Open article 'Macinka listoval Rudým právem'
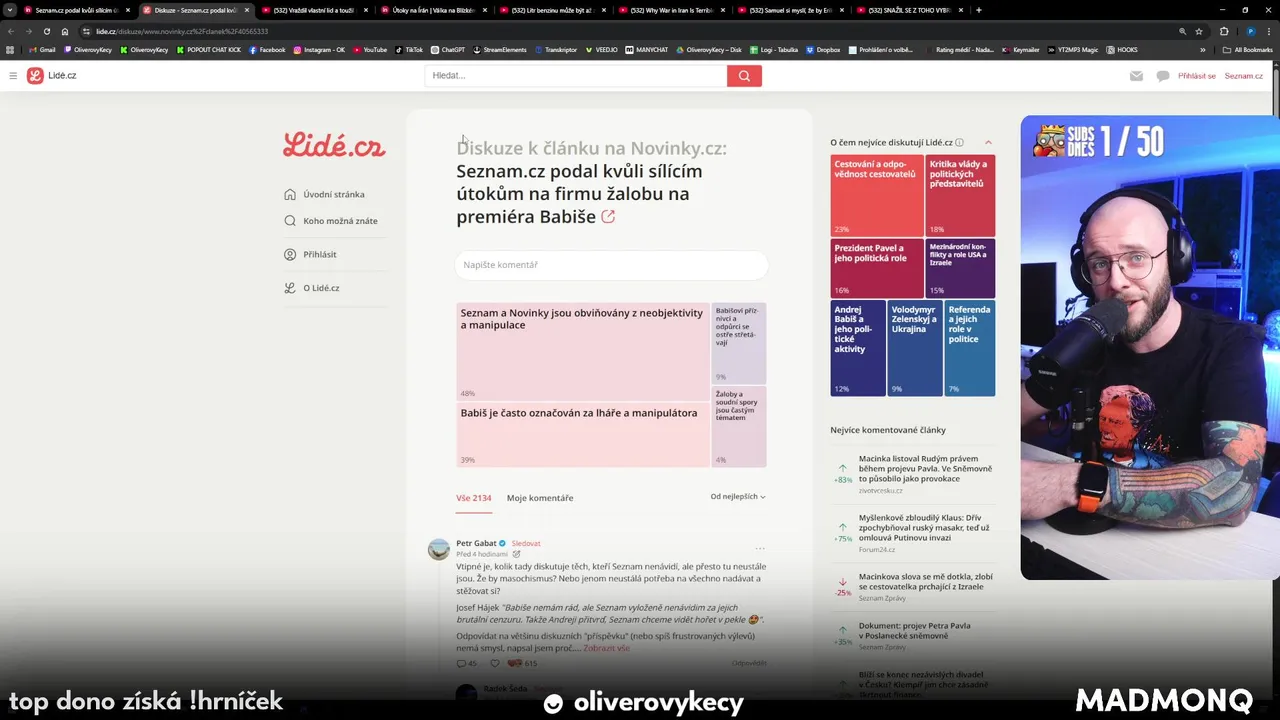The width and height of the screenshot is (1280, 720). click(926, 468)
